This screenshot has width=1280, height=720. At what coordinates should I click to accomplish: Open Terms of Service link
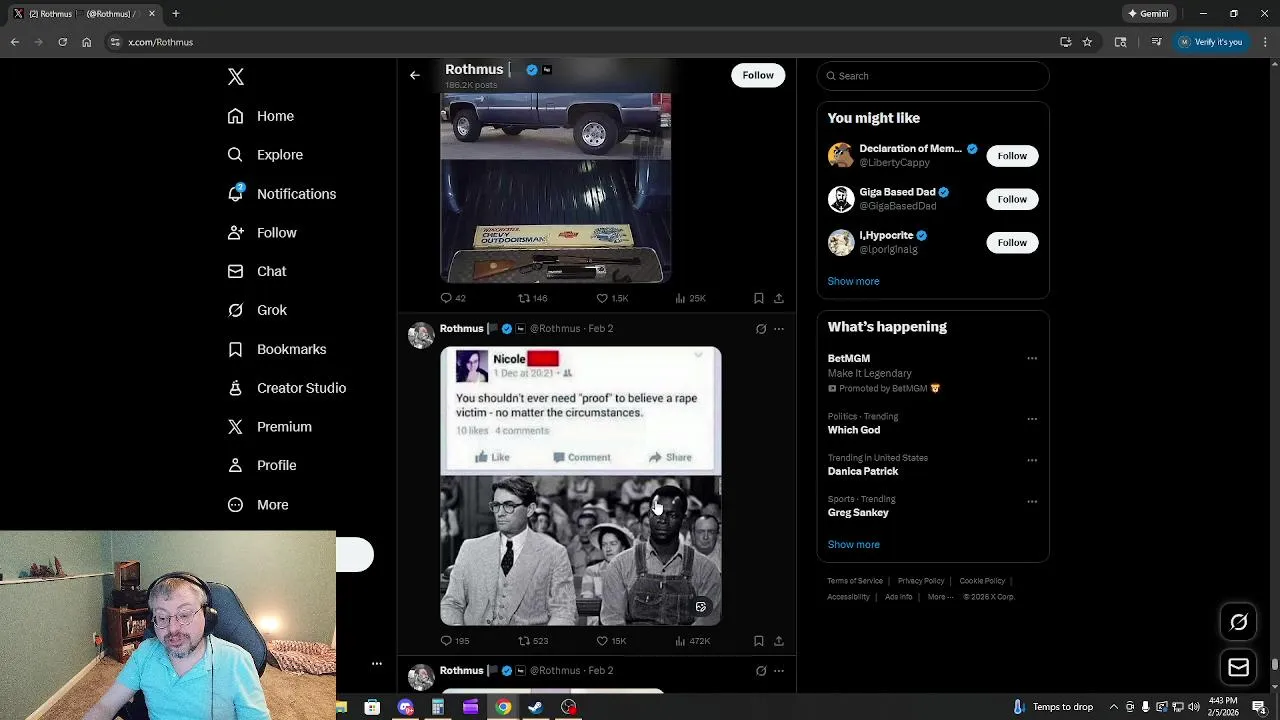855,581
